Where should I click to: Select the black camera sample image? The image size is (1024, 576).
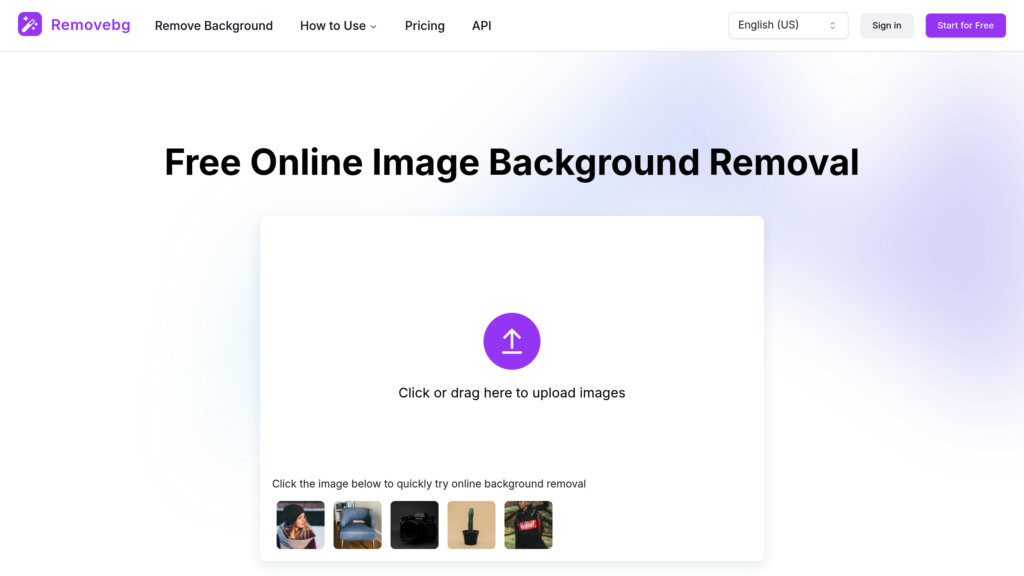(x=414, y=524)
